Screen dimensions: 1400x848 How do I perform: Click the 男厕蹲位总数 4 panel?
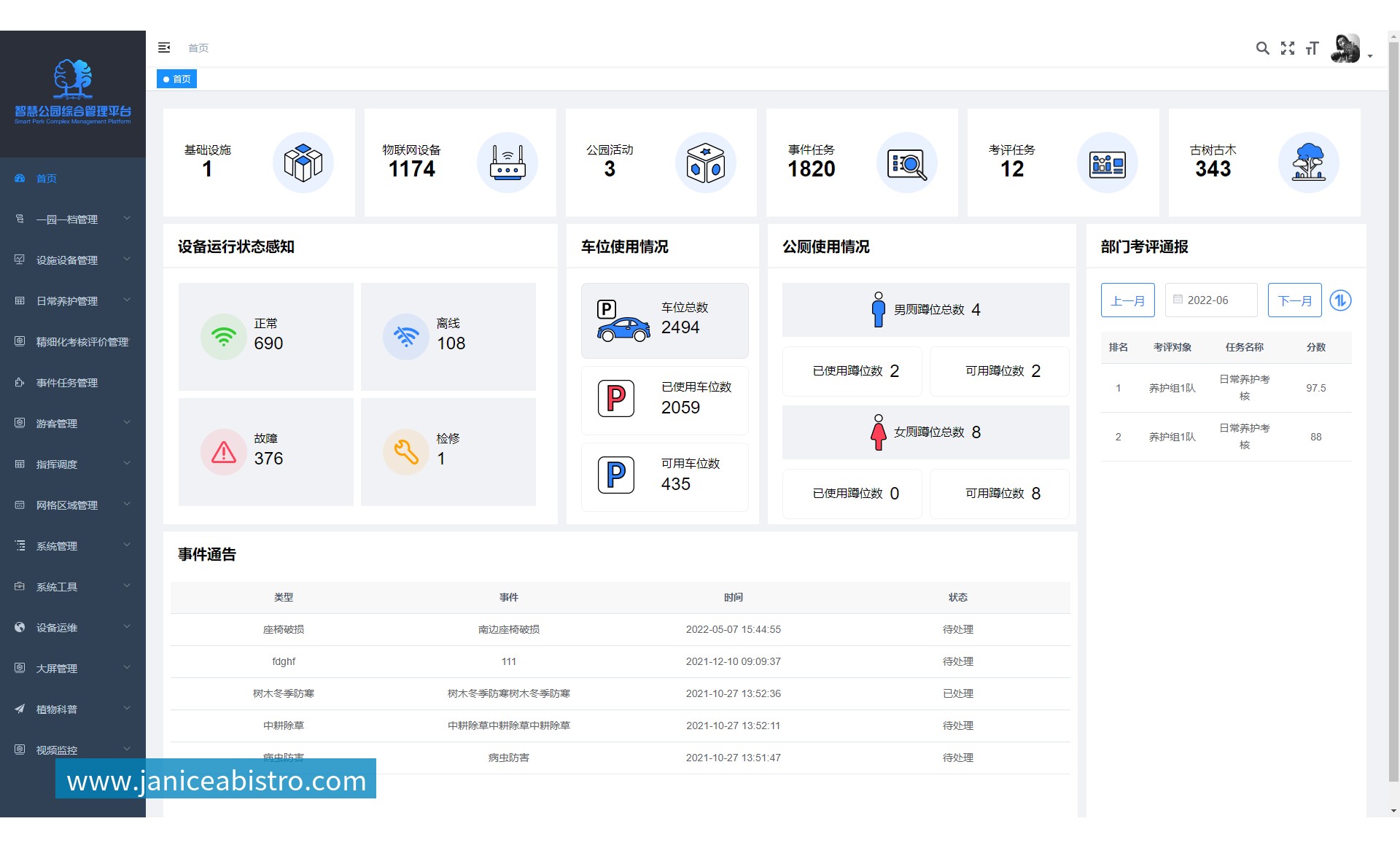click(x=926, y=310)
